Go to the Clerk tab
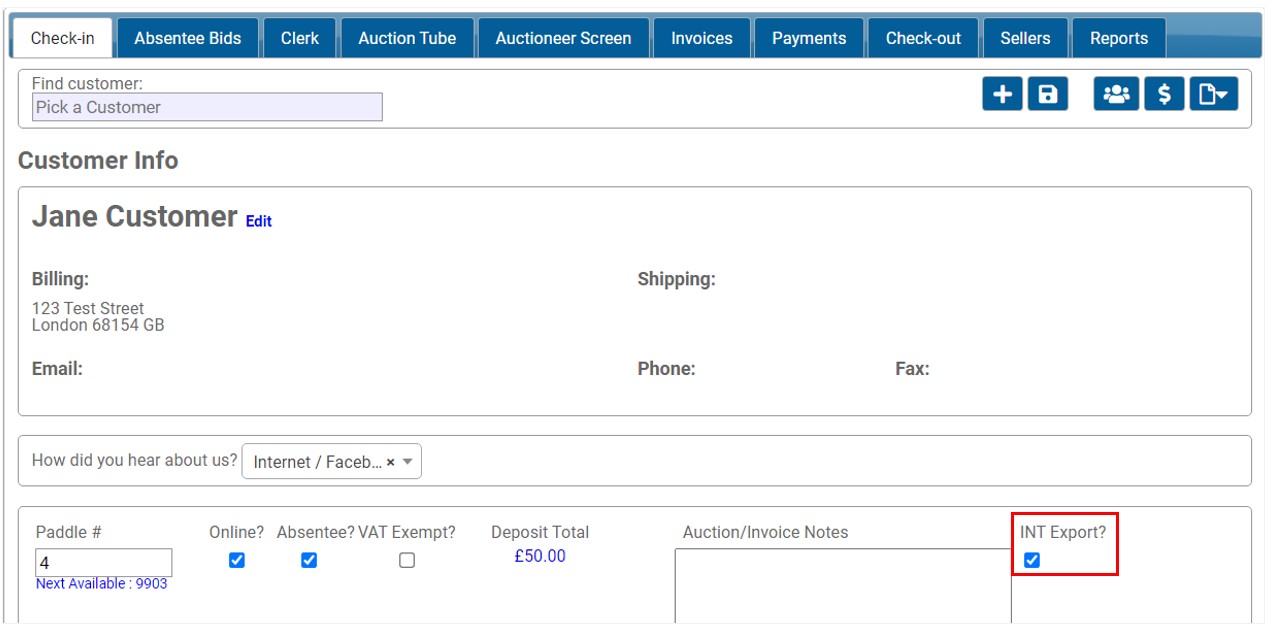The image size is (1275, 633). 300,38
